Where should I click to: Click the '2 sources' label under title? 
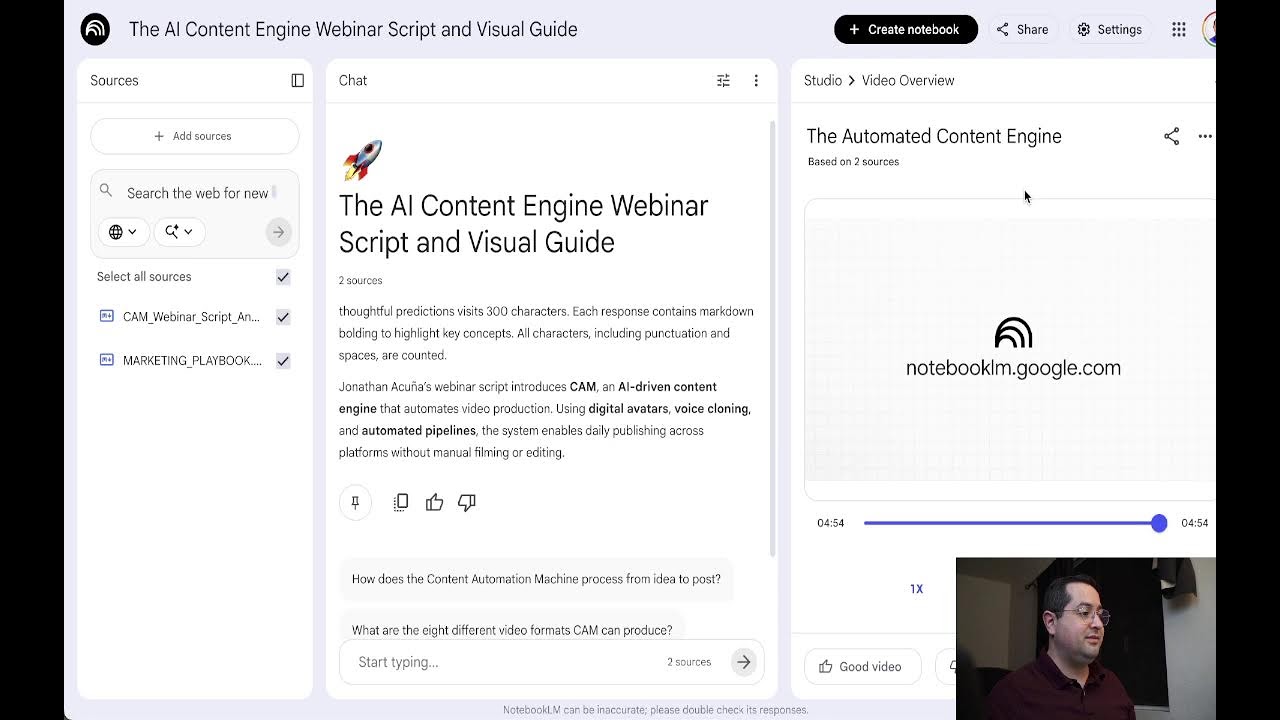[360, 281]
